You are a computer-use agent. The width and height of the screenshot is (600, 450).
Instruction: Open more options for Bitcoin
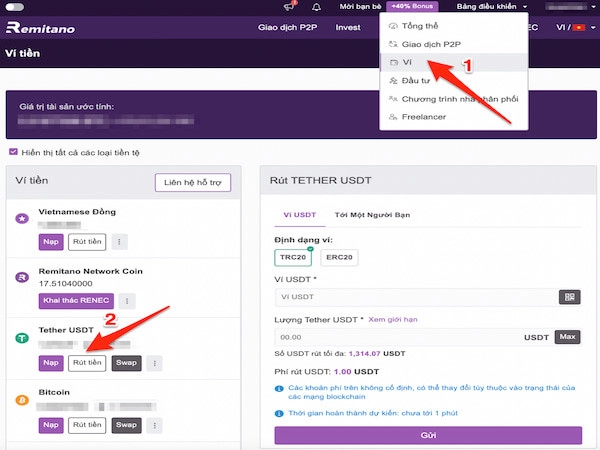pos(155,426)
